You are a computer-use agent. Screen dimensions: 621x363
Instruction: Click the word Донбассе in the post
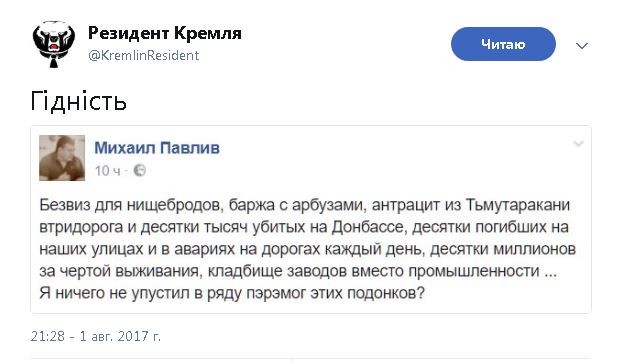tap(368, 227)
